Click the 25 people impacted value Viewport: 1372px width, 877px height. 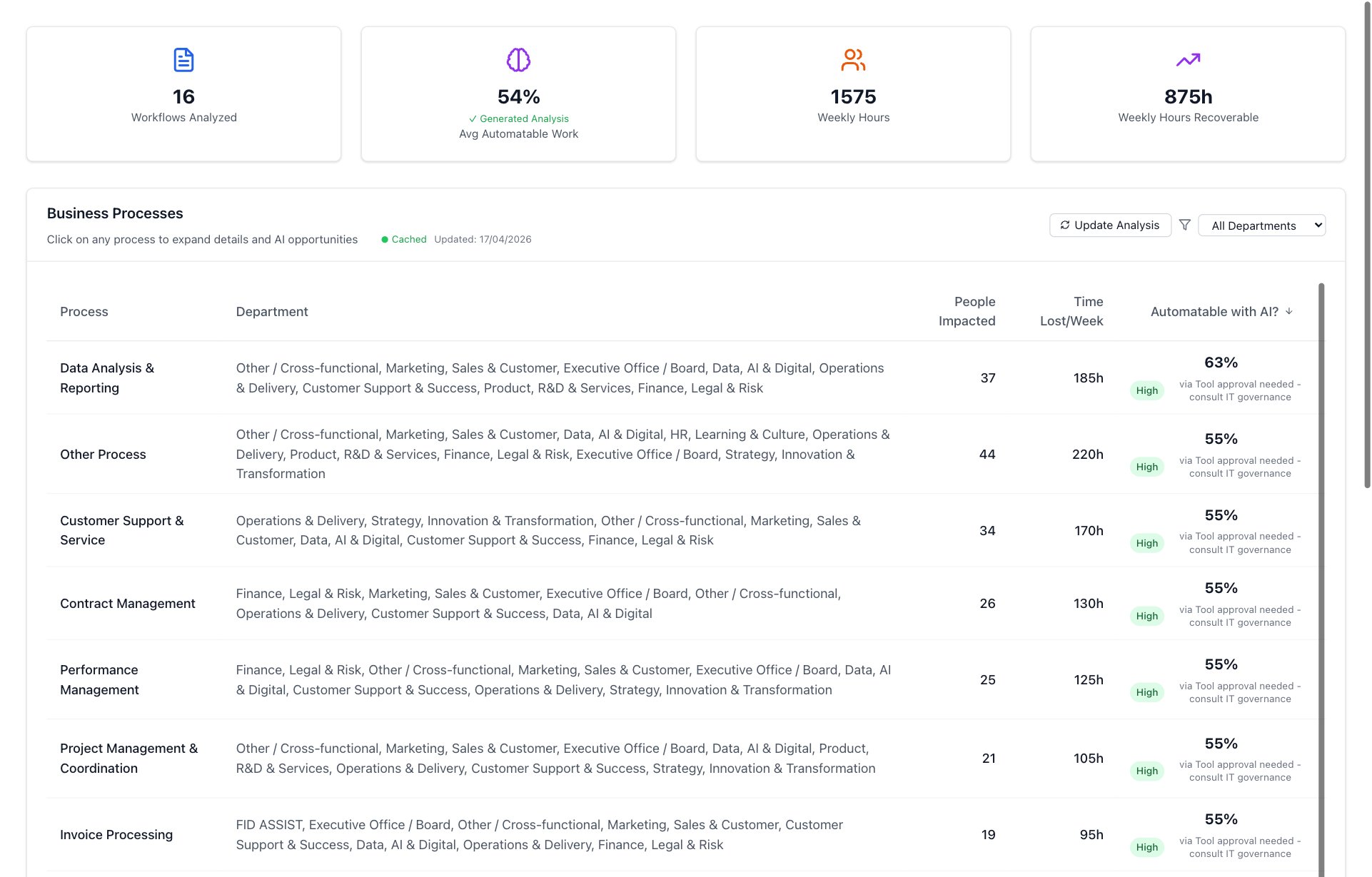coord(987,680)
